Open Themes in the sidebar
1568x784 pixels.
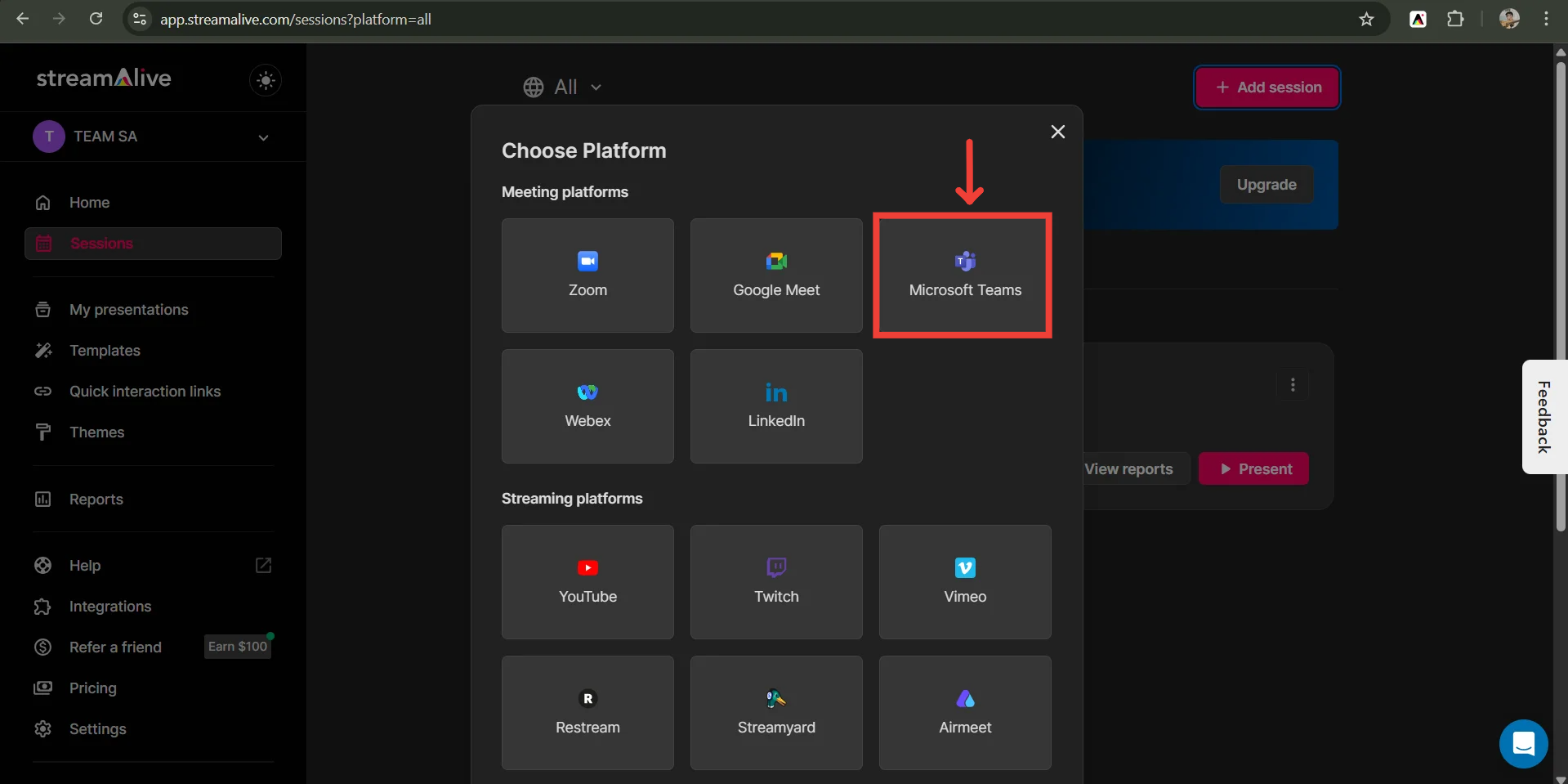pos(153,432)
